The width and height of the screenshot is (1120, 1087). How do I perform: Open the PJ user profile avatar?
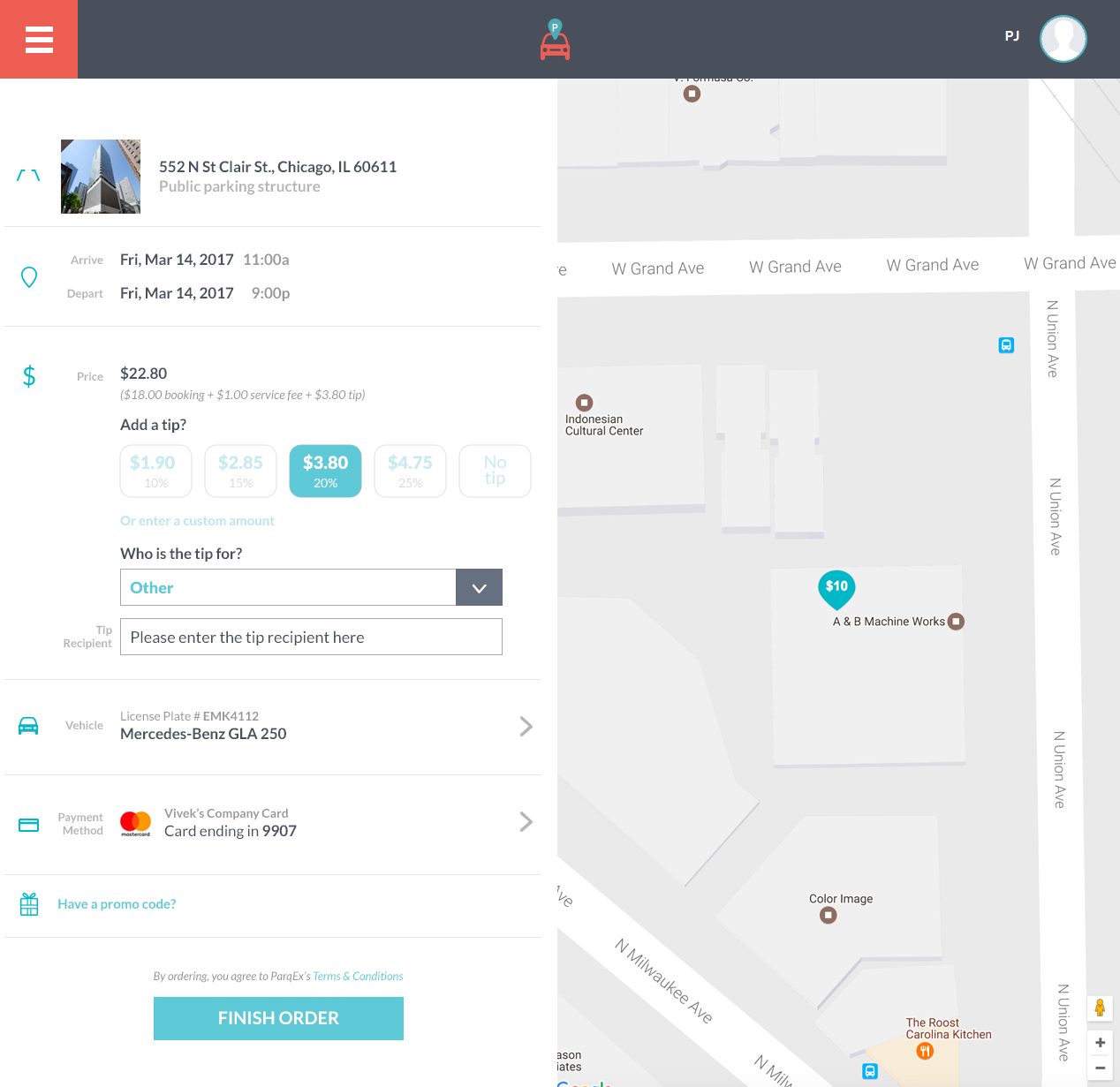[1063, 39]
